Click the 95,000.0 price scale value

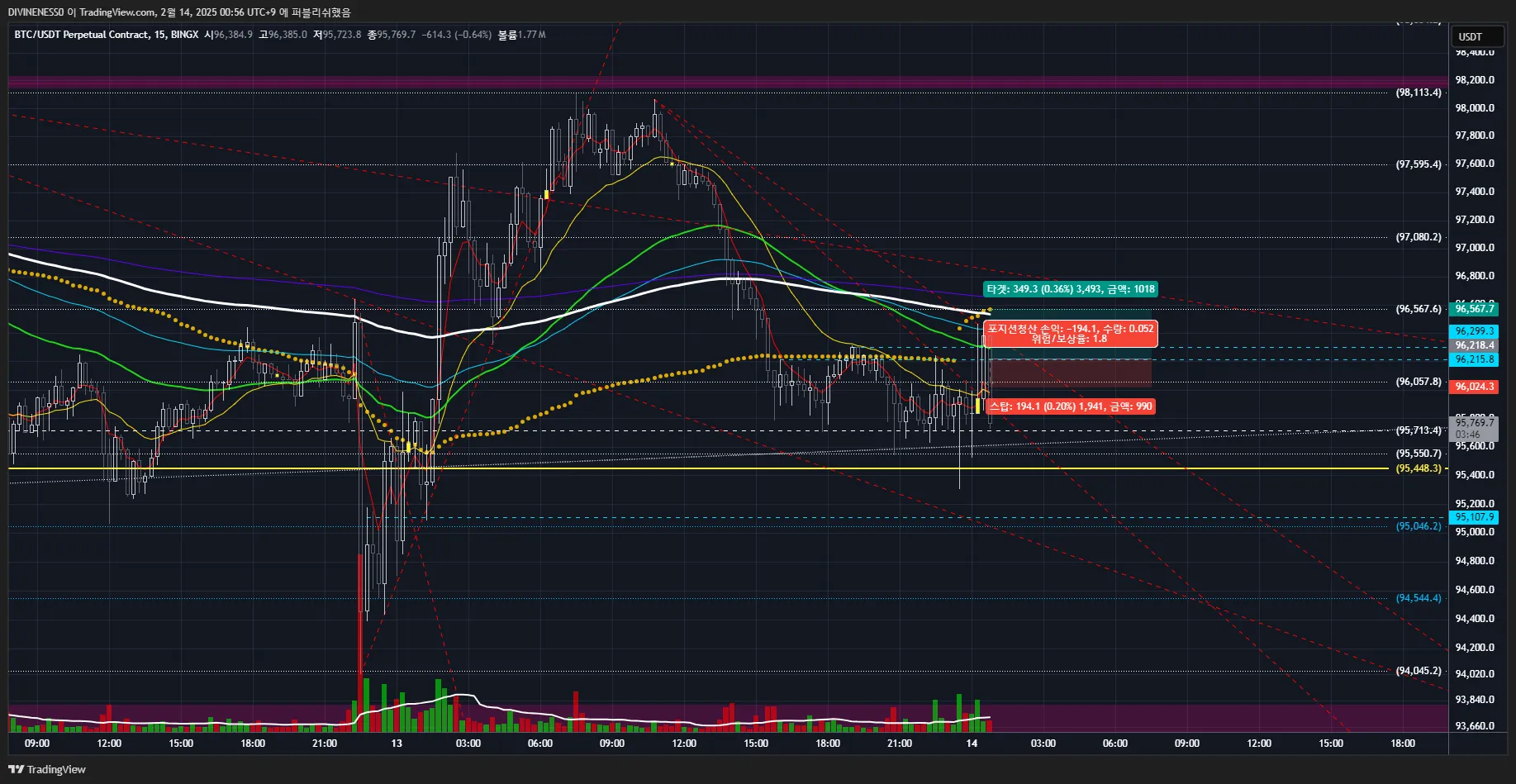click(x=1475, y=532)
